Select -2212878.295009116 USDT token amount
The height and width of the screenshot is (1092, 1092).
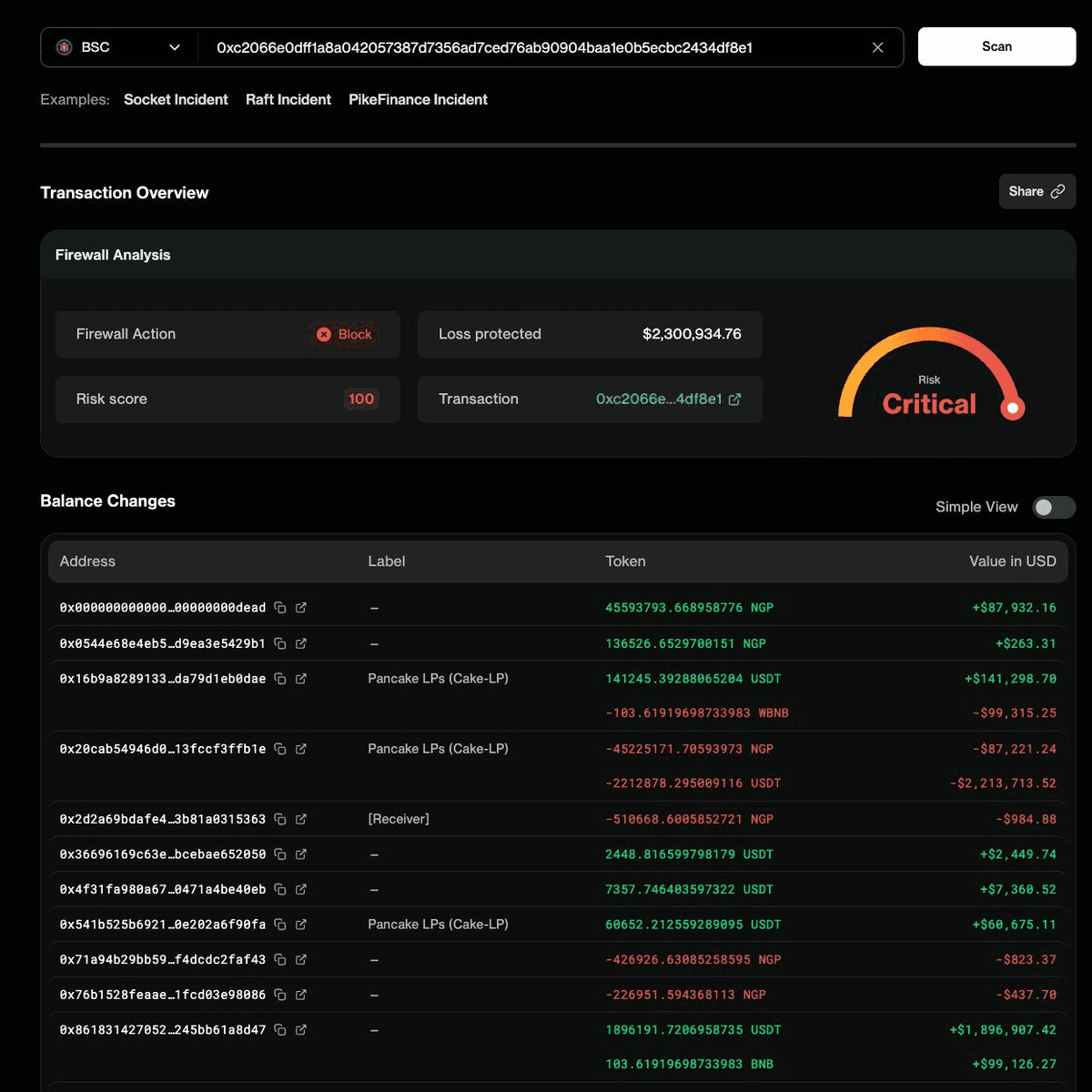693,784
